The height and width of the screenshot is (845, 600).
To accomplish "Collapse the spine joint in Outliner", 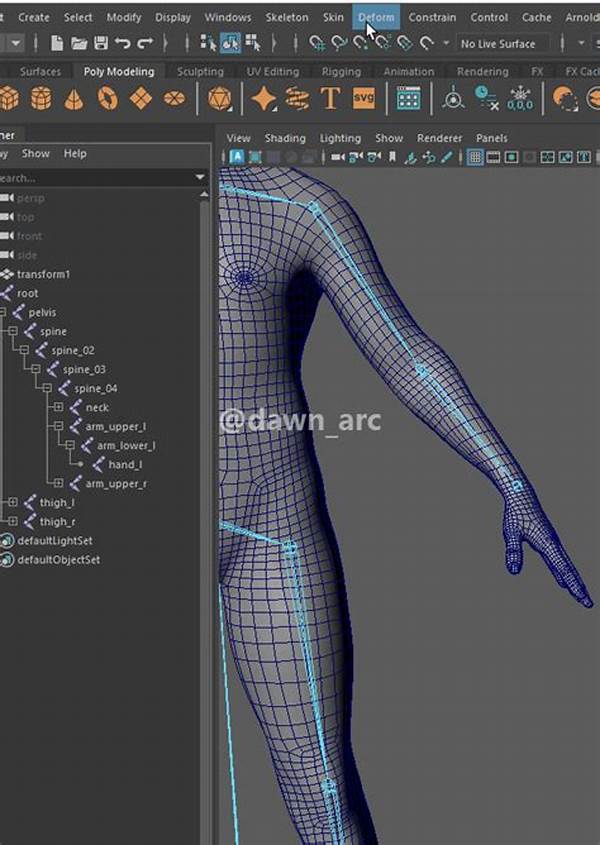I will tap(13, 331).
